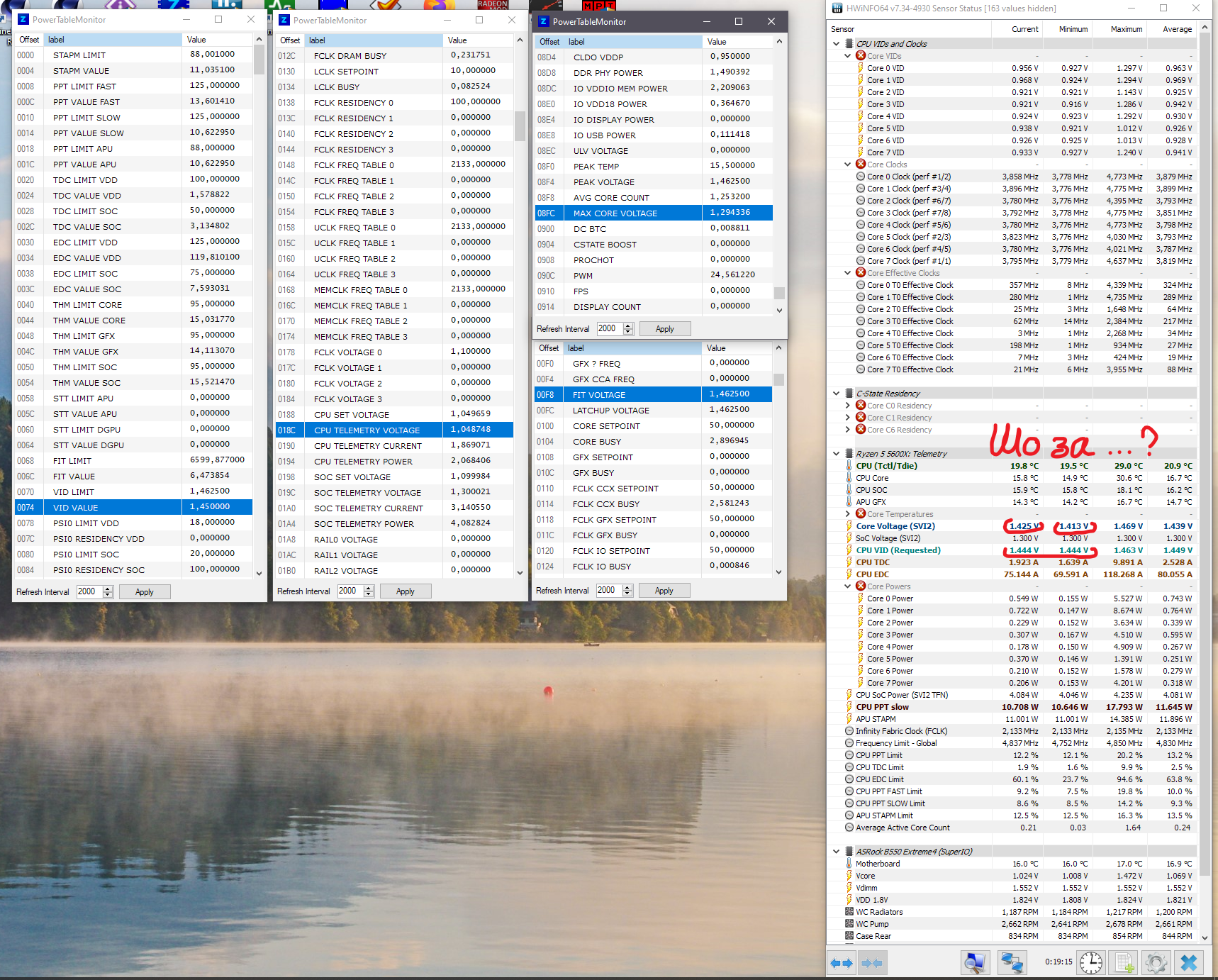
Task: Click scrollbar thumb in leftmost PowerTableMonitor
Action: tap(259, 61)
